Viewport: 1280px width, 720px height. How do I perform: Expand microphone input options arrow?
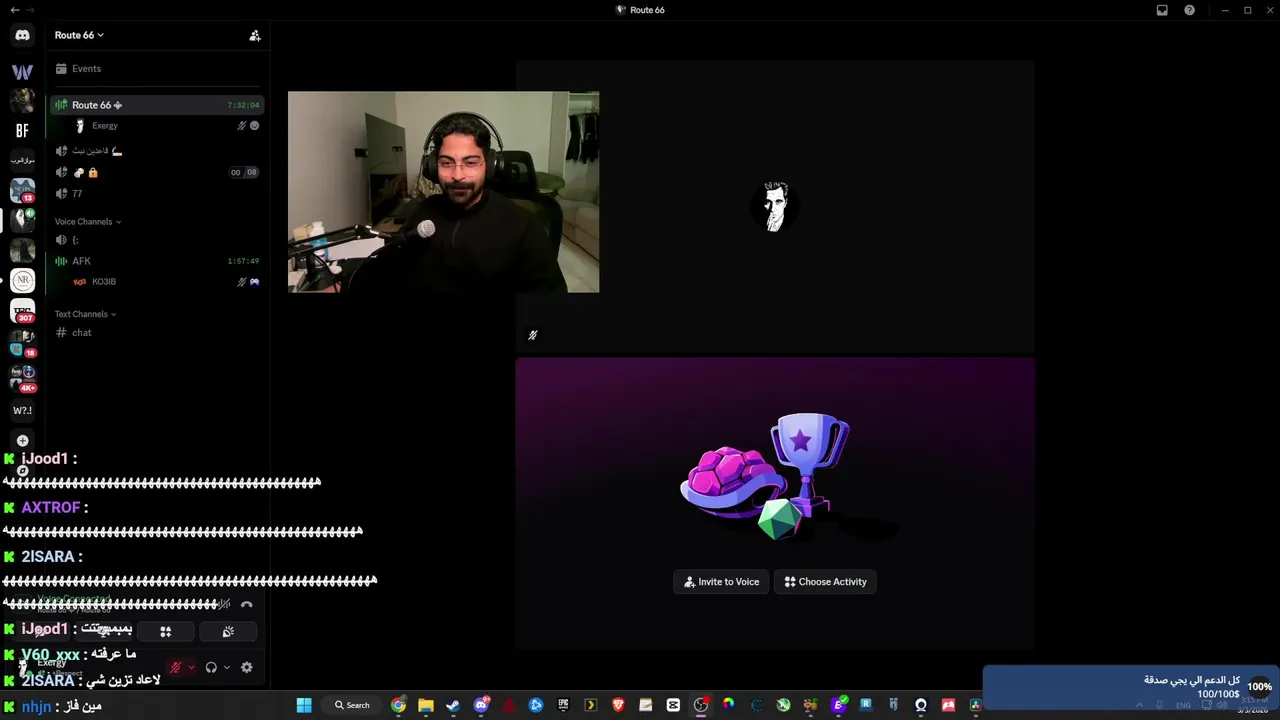(191, 667)
